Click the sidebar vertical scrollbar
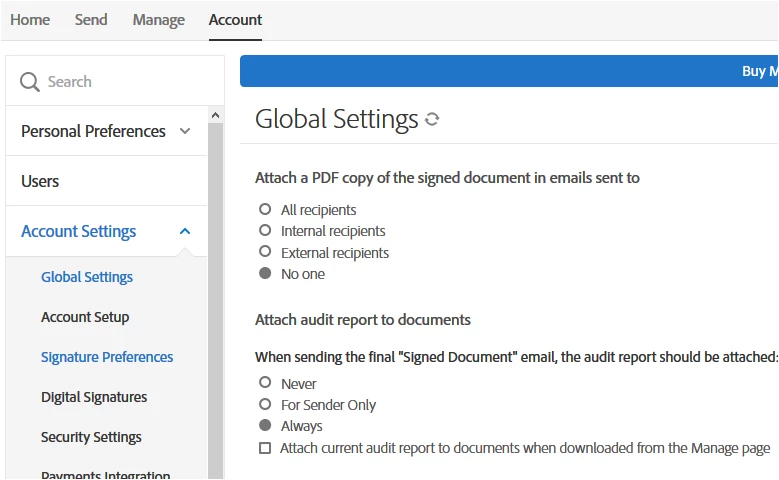The width and height of the screenshot is (779, 480). [215, 301]
